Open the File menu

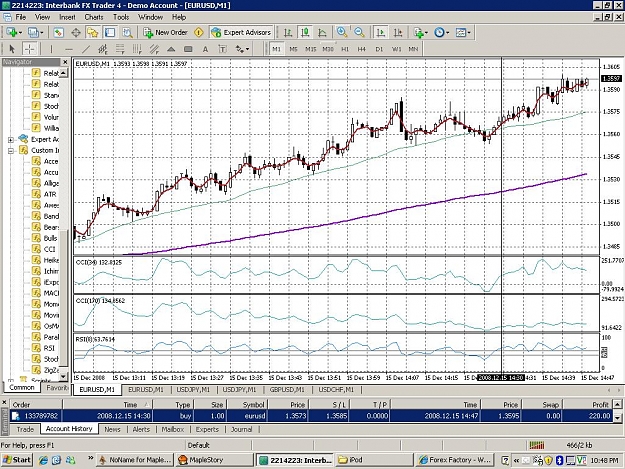[x=20, y=17]
